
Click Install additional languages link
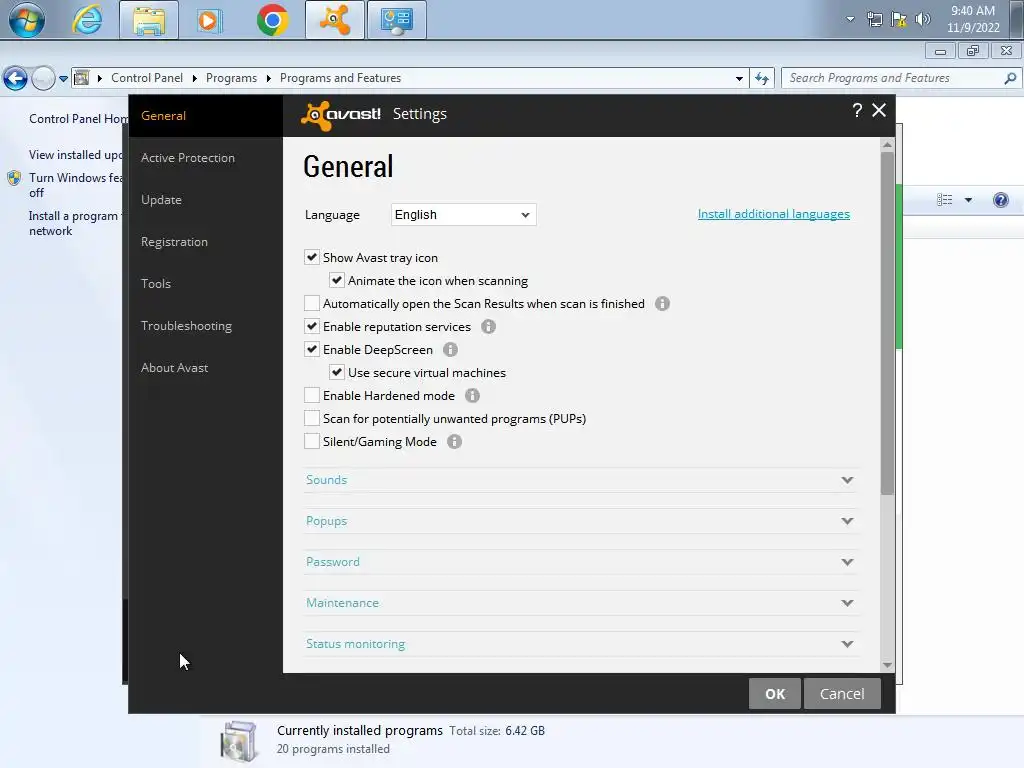774,214
